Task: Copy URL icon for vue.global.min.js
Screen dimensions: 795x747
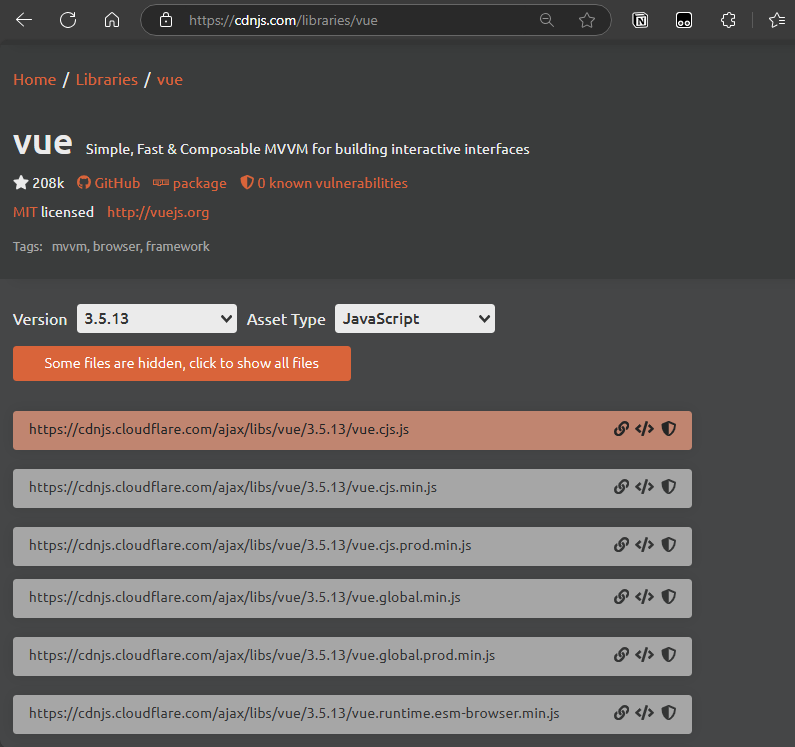Action: [621, 597]
